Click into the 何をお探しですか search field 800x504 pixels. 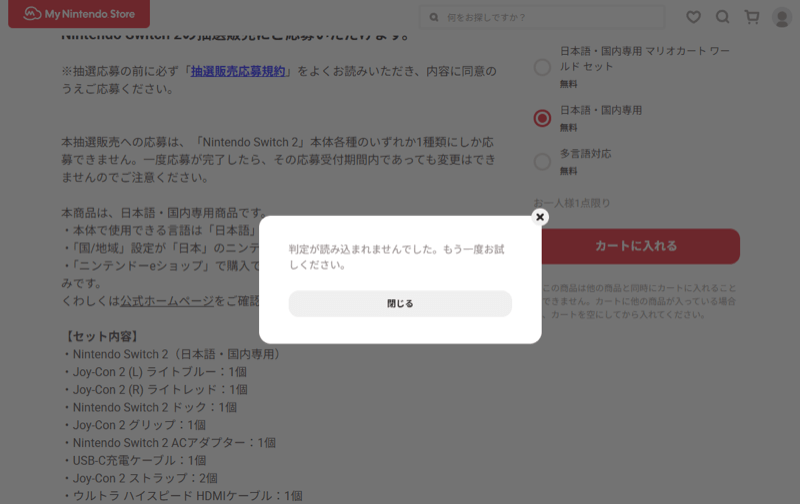coord(542,17)
